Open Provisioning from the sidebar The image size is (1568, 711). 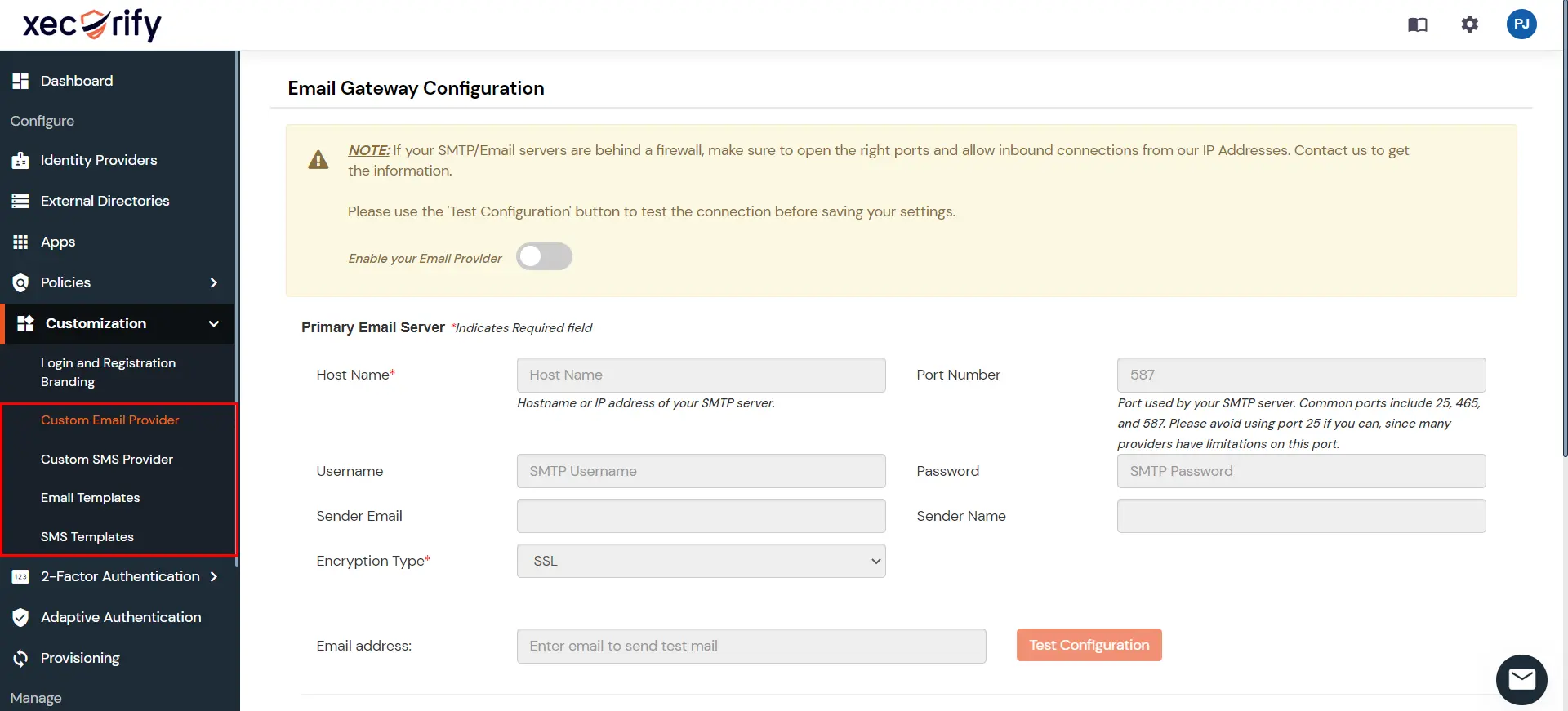[79, 658]
